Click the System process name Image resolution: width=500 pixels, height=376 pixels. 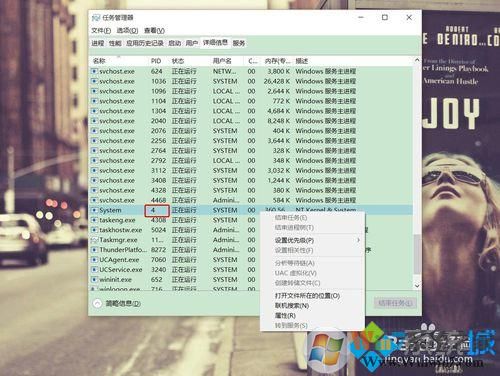[110, 210]
